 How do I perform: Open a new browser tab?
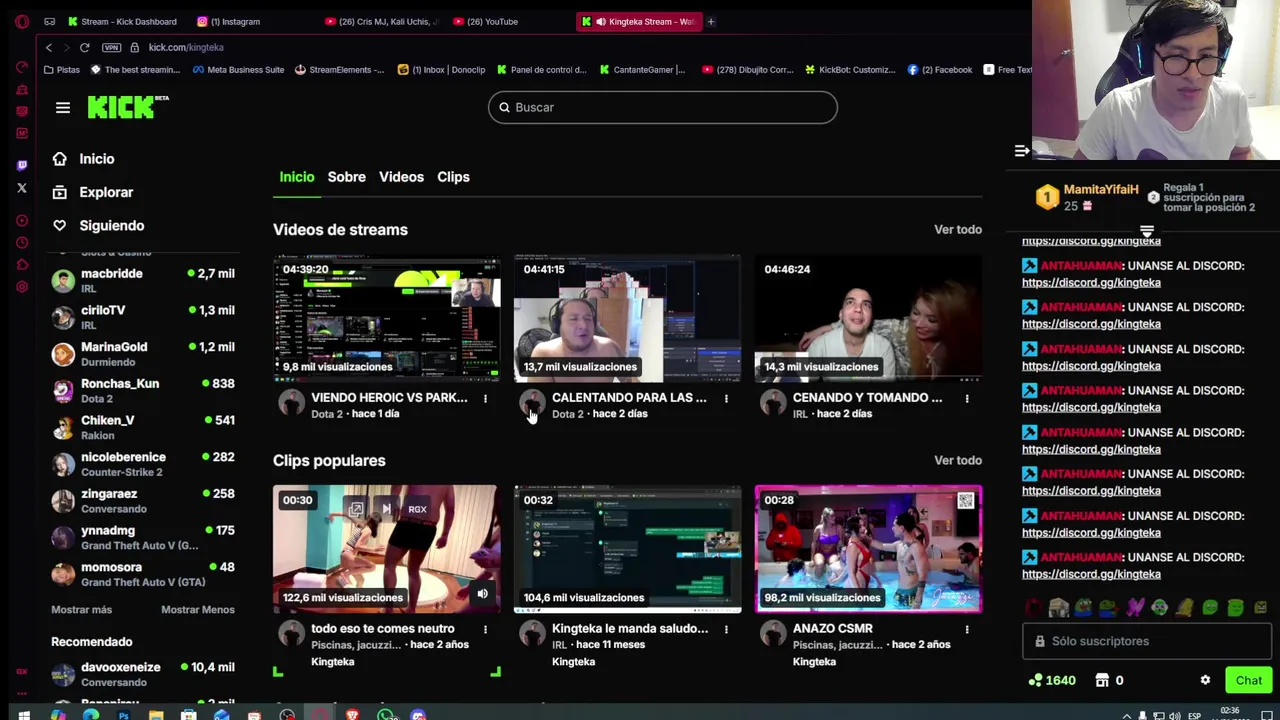click(x=711, y=21)
